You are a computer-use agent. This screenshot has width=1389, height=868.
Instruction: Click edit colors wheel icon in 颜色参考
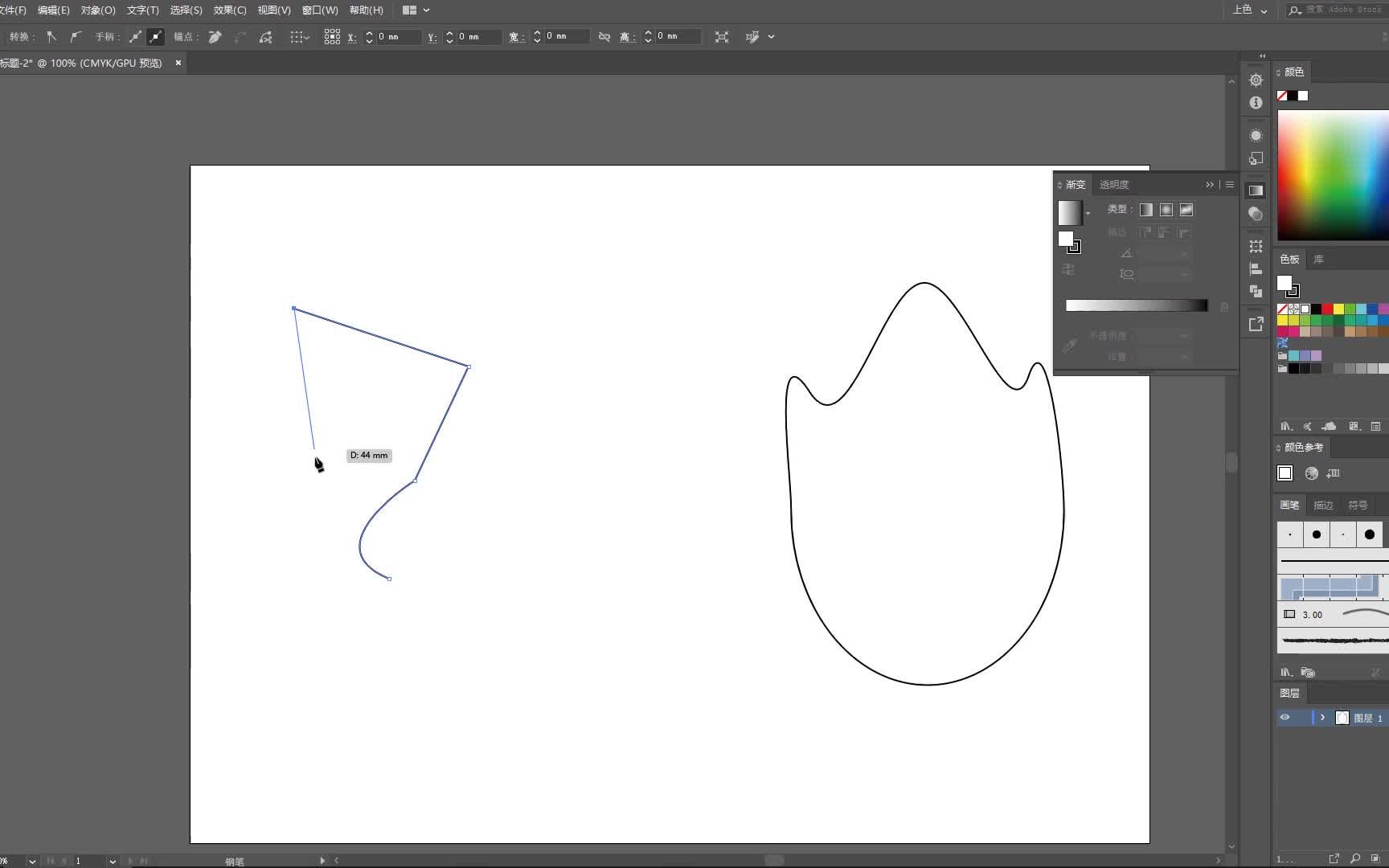point(1311,473)
